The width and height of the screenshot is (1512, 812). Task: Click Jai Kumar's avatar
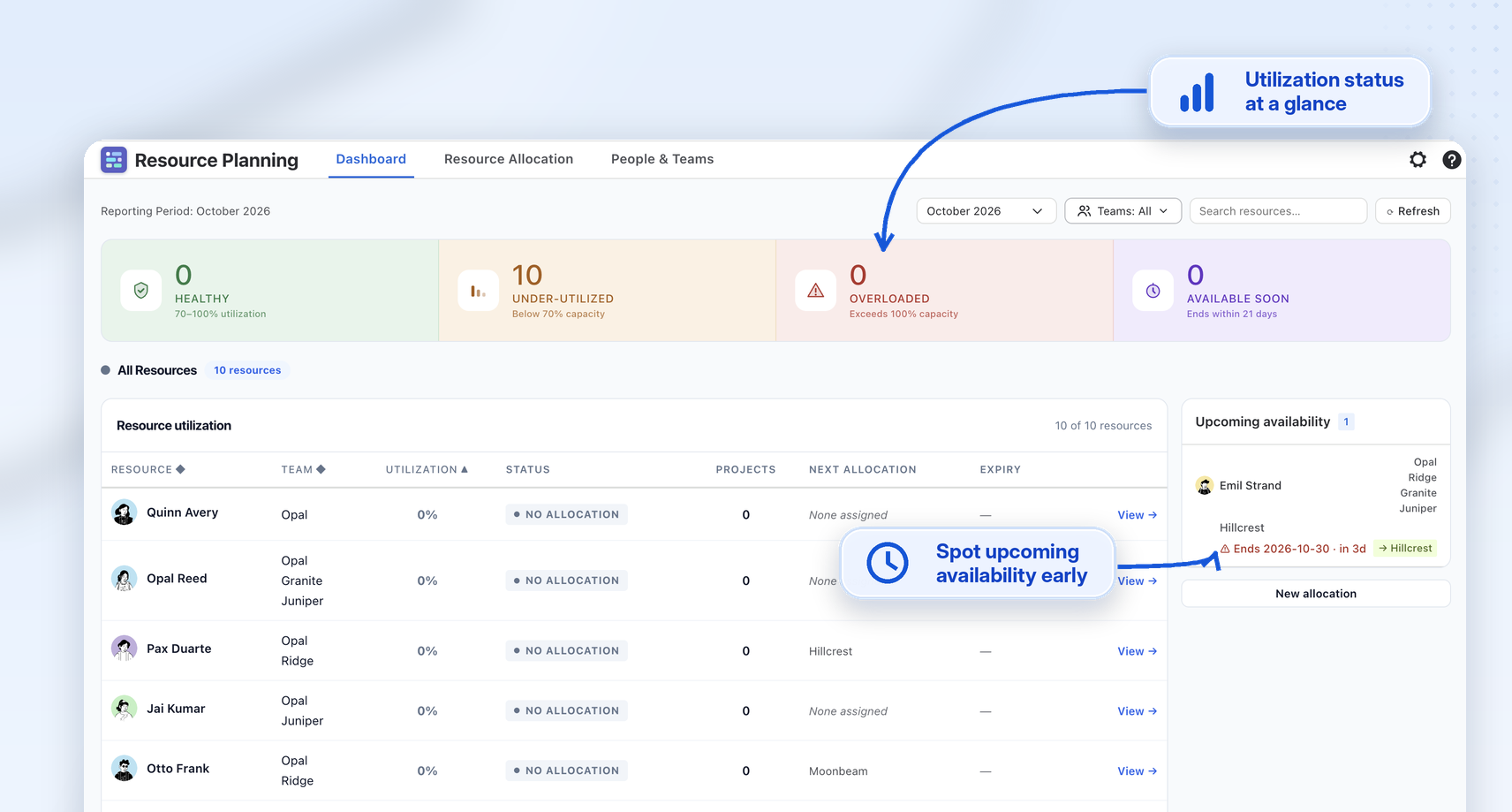pos(124,709)
